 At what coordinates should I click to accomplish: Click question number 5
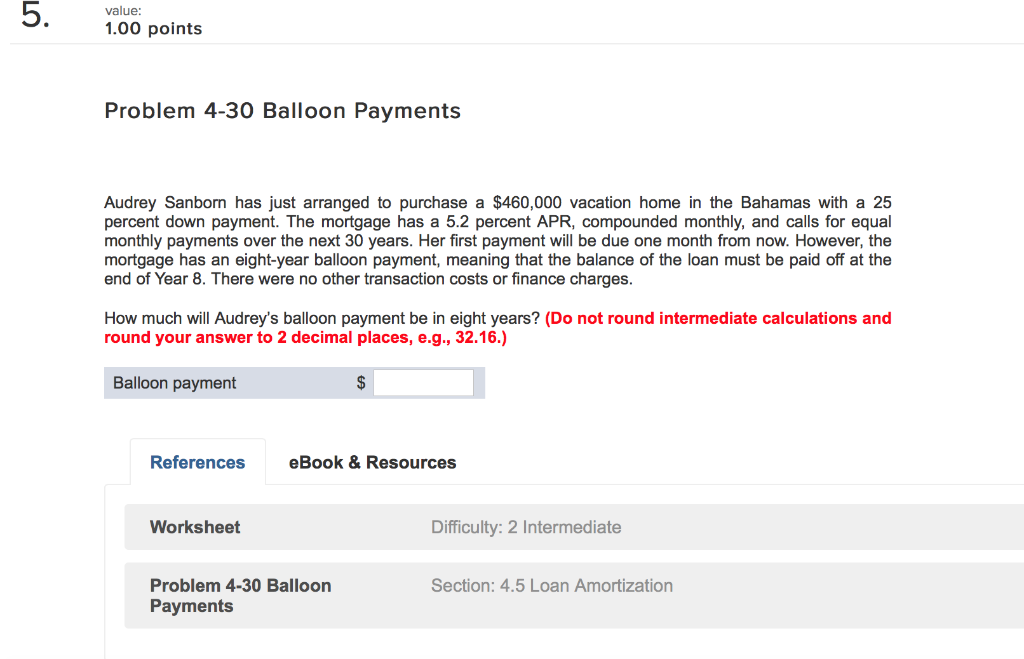point(30,16)
